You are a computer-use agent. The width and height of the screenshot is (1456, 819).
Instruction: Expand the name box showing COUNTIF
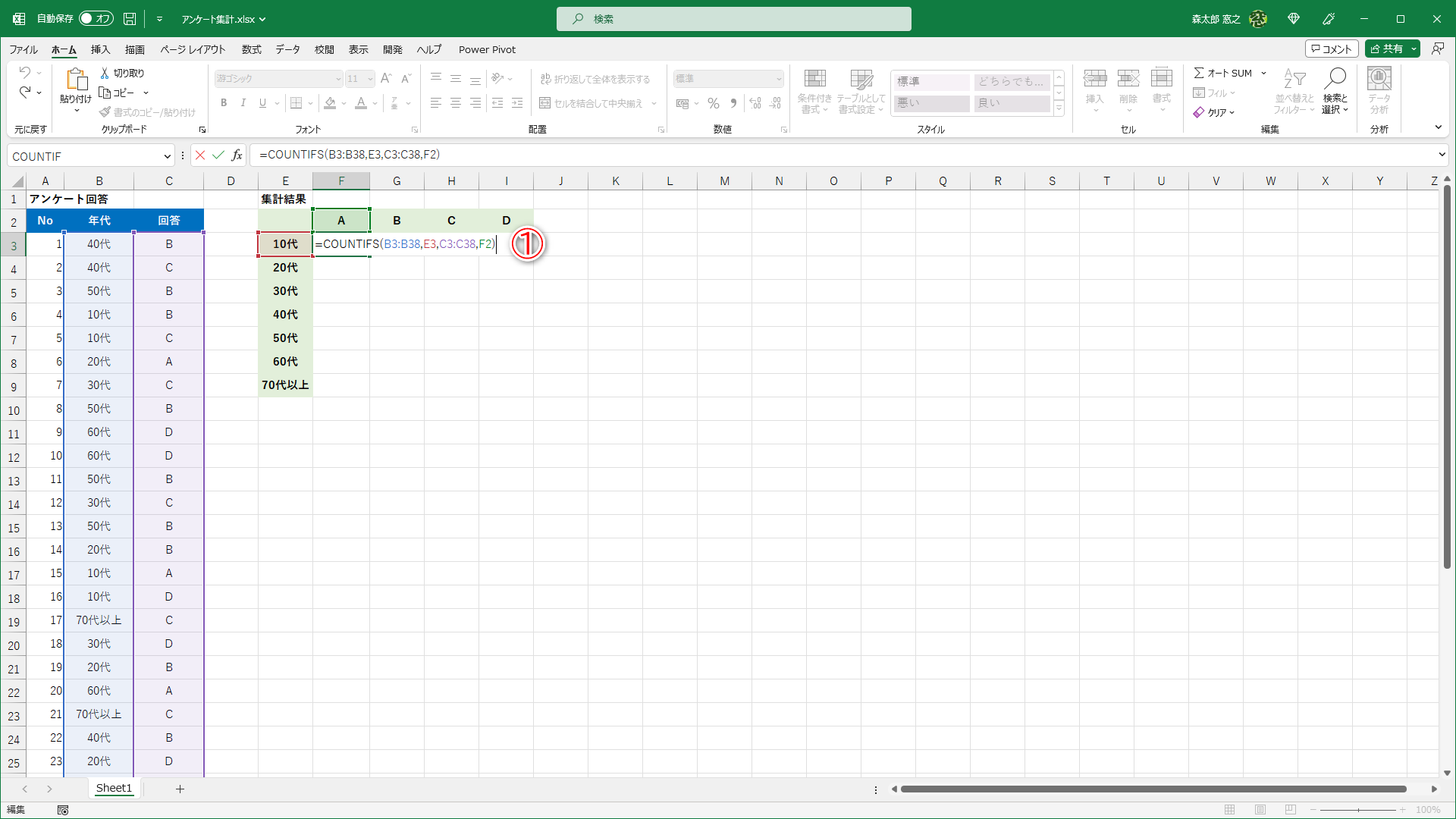168,155
